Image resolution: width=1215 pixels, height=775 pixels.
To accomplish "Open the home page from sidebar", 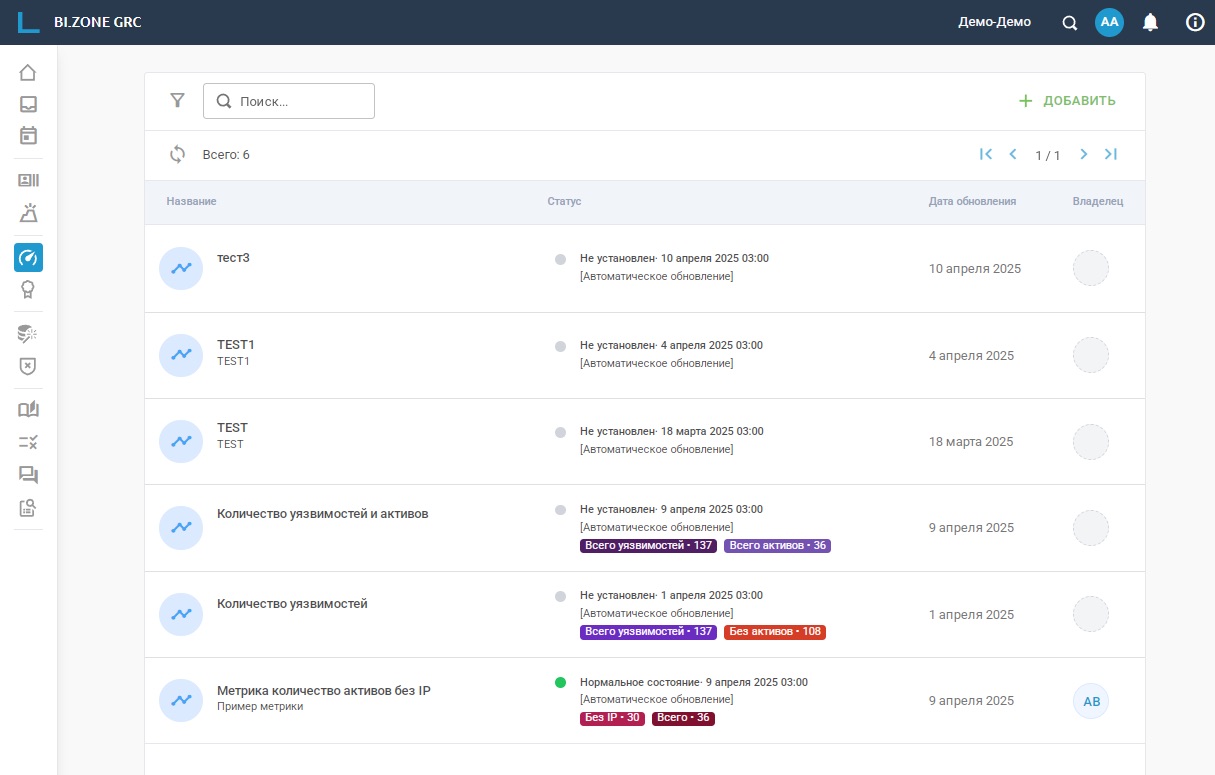I will [x=28, y=72].
